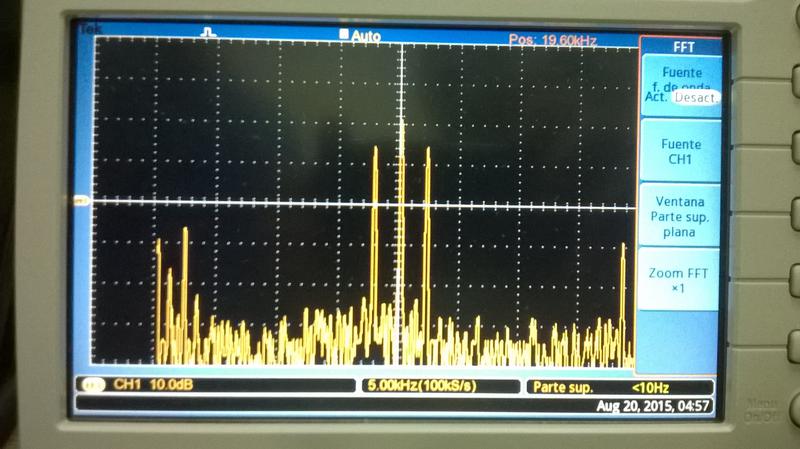Click the FFT menu title
The image size is (800, 449).
tap(681, 47)
